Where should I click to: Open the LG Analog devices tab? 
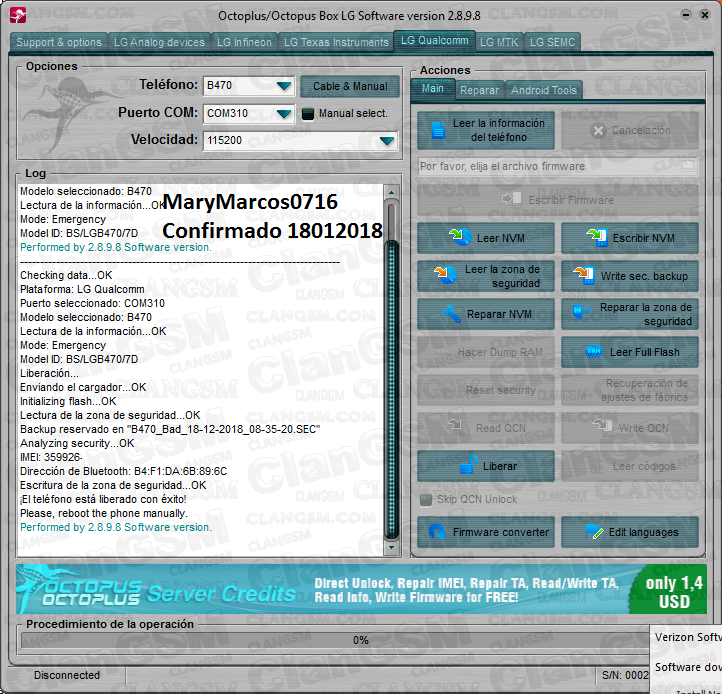click(x=159, y=42)
